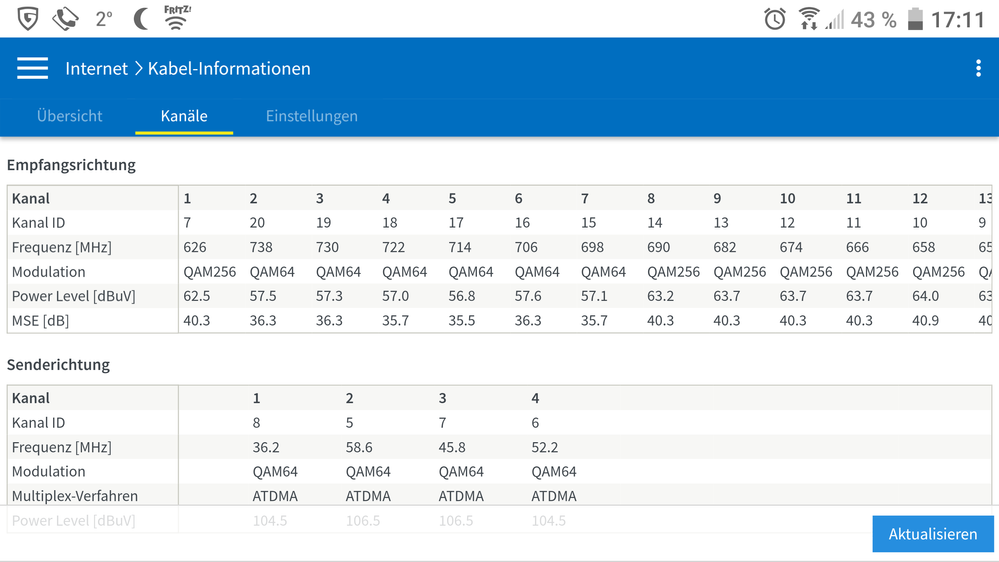Screen dimensions: 999x562
Task: Open the hamburger navigation menu
Action: point(32,68)
